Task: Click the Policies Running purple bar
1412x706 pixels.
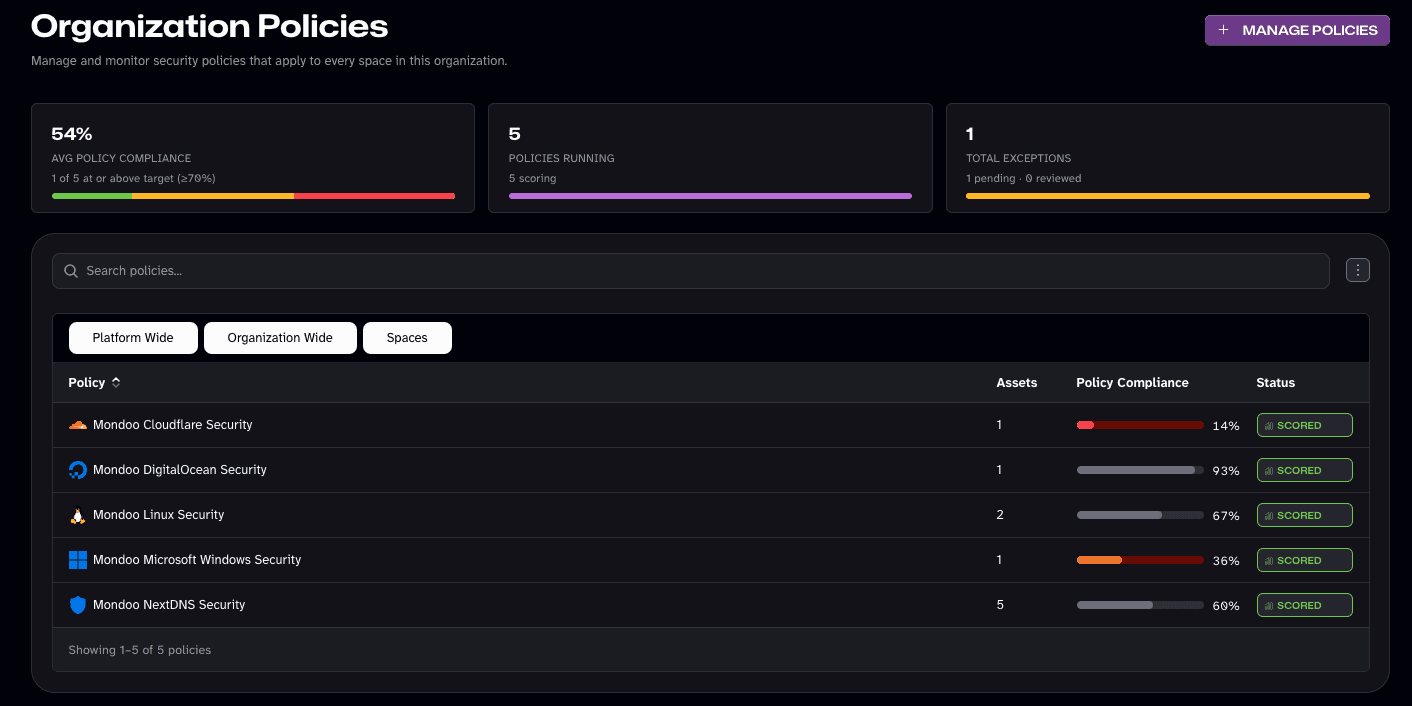Action: pyautogui.click(x=710, y=196)
